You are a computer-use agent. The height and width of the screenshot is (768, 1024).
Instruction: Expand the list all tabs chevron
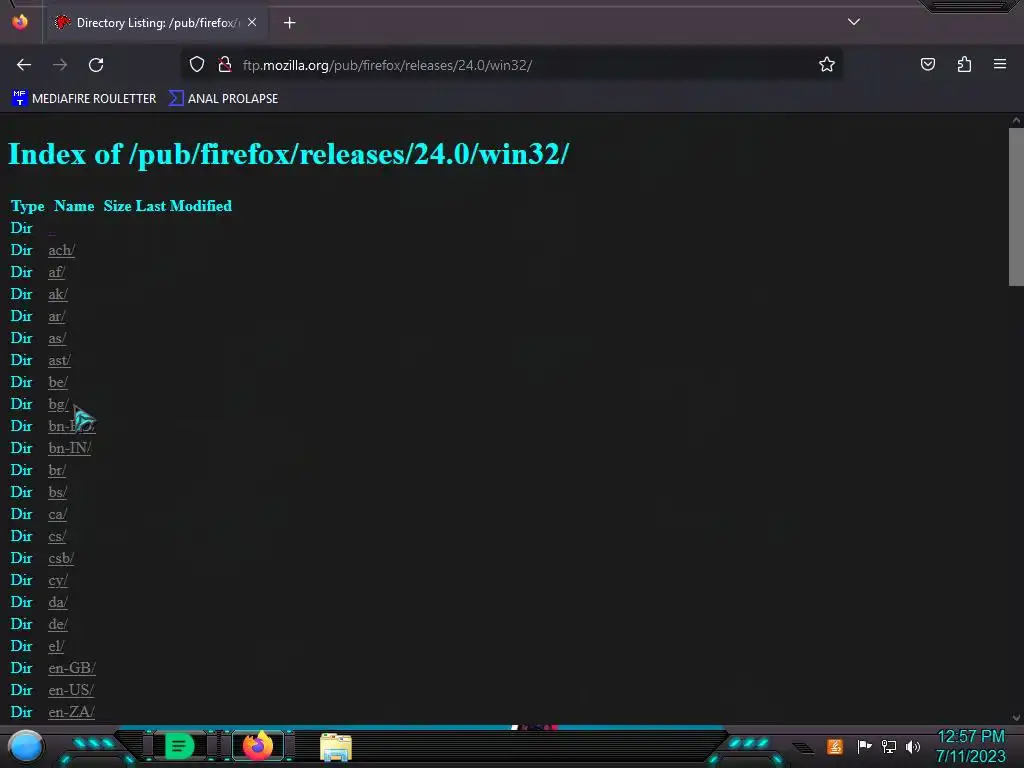pos(854,22)
